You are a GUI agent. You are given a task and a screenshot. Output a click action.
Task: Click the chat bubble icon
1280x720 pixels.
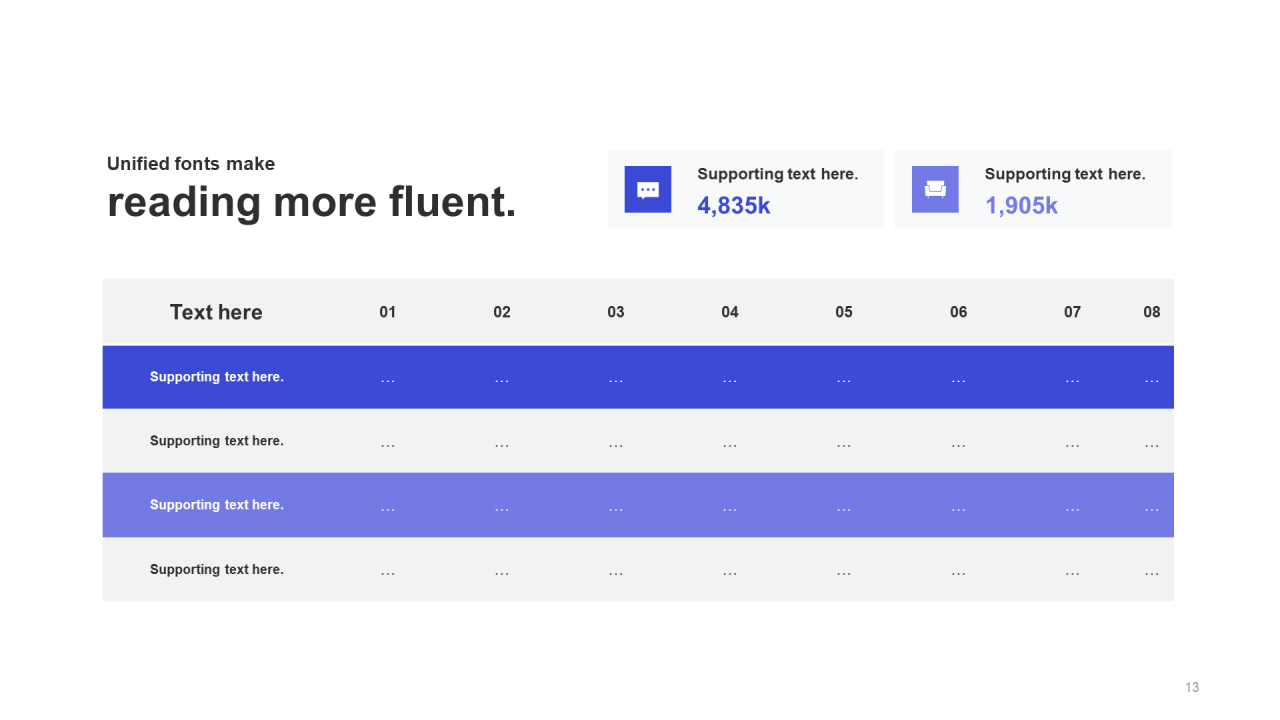point(648,189)
